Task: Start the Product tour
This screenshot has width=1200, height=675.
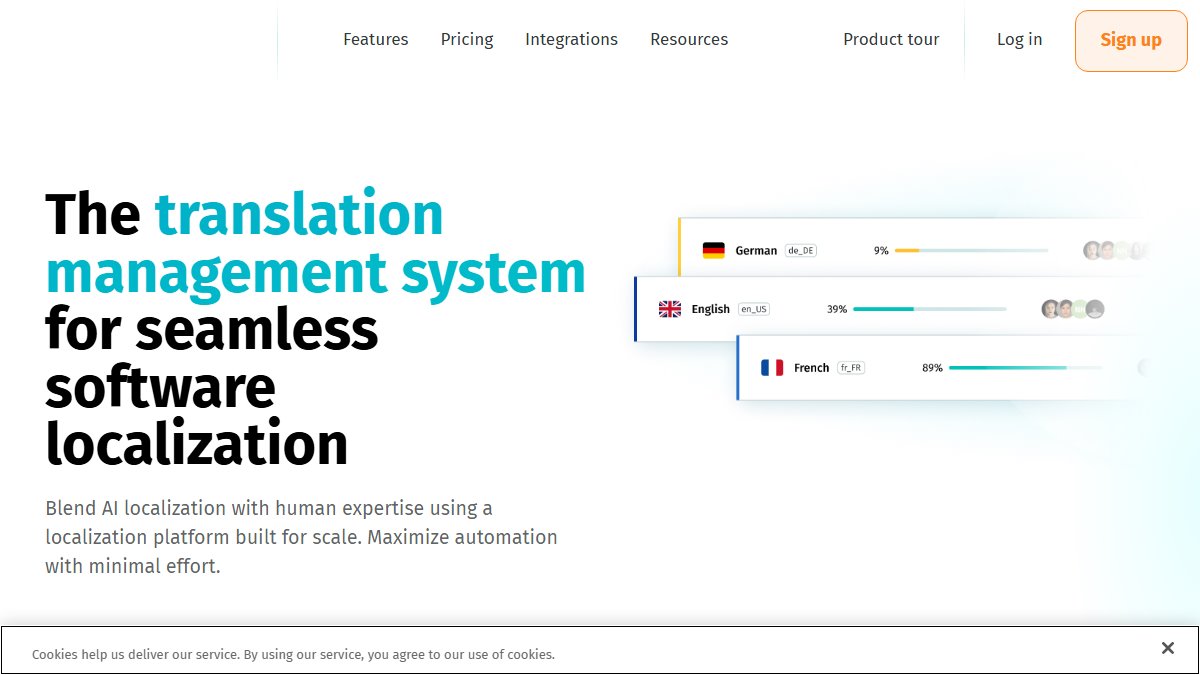Action: tap(891, 40)
